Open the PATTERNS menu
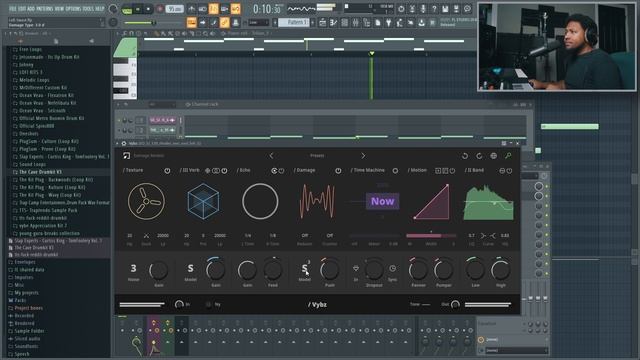The width and height of the screenshot is (640, 360). (44, 8)
